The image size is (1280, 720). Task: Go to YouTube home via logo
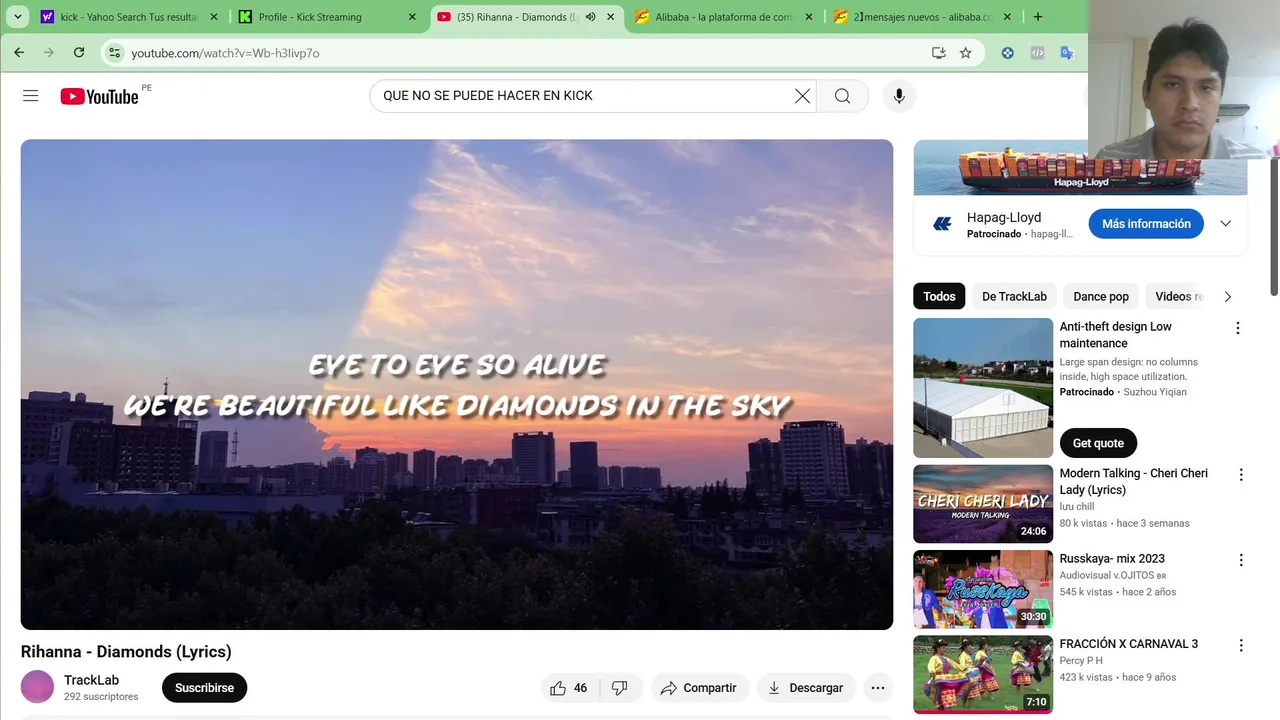[99, 96]
